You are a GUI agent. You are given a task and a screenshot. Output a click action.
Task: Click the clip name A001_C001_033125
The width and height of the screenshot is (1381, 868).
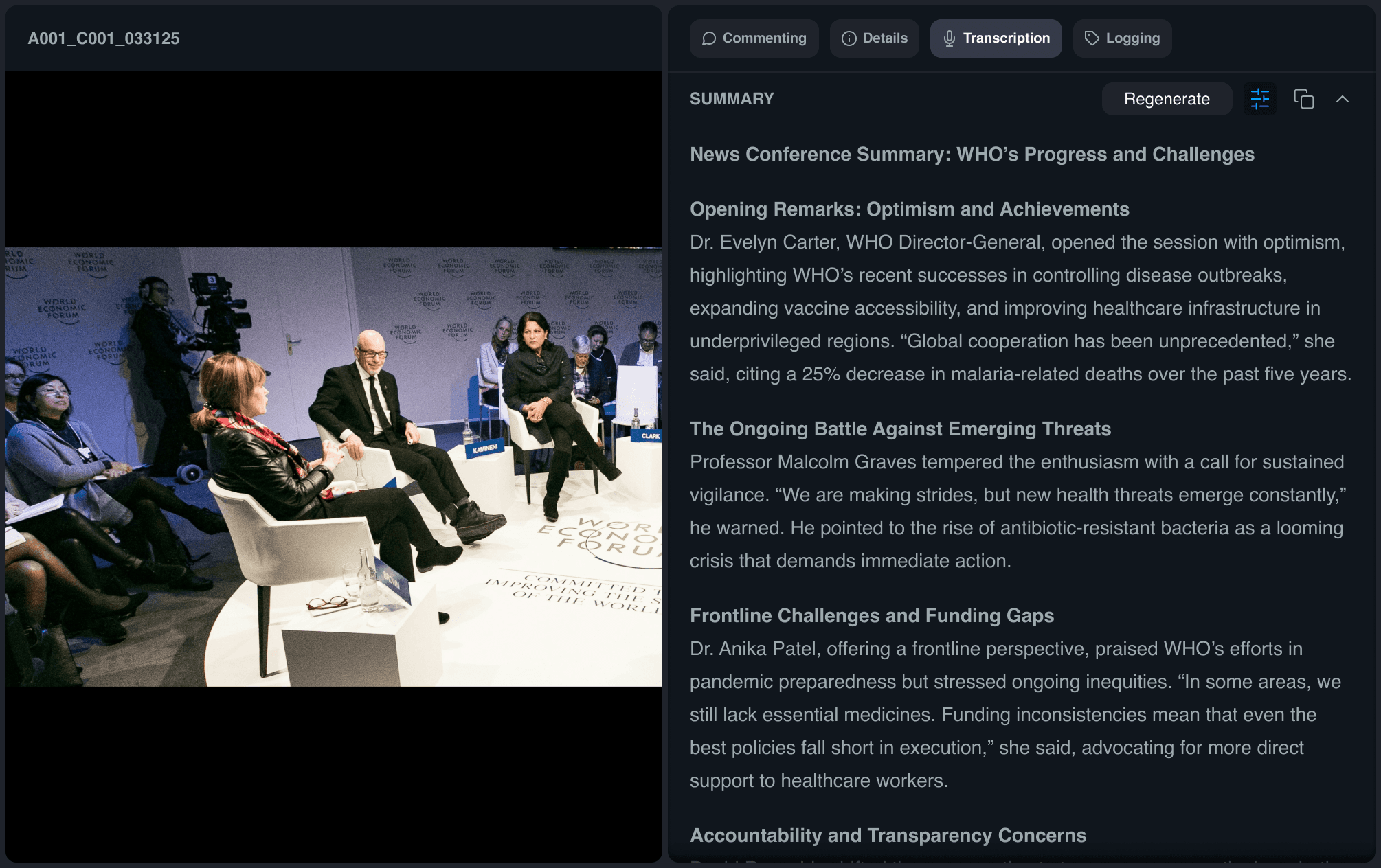point(104,38)
